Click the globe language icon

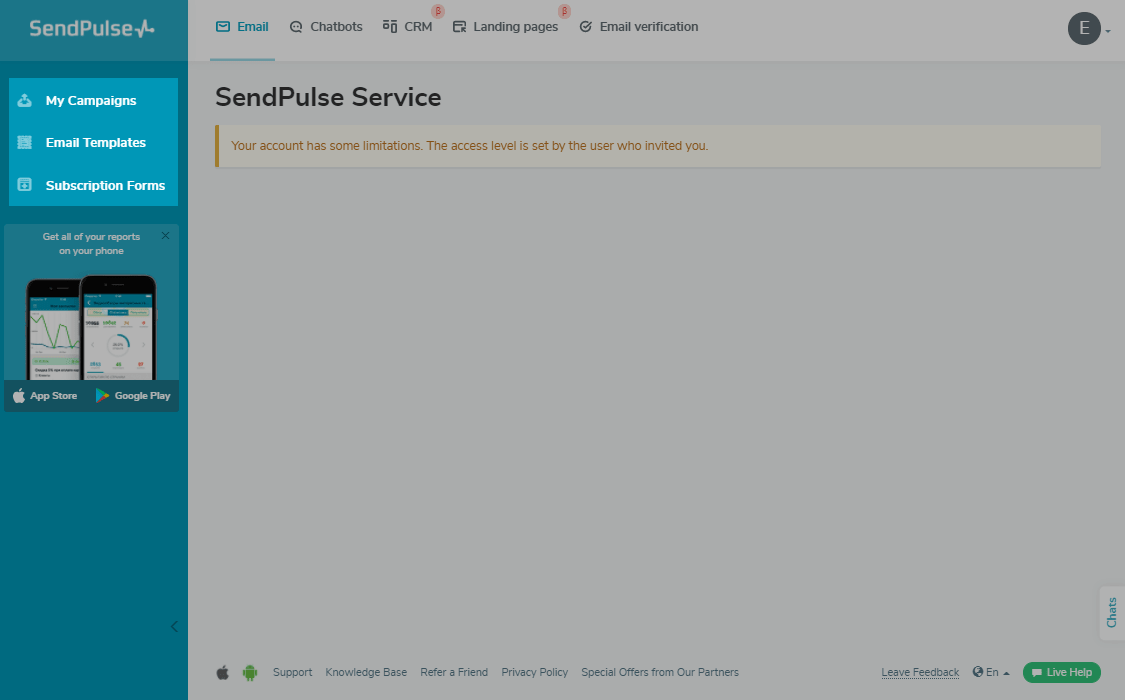[978, 672]
